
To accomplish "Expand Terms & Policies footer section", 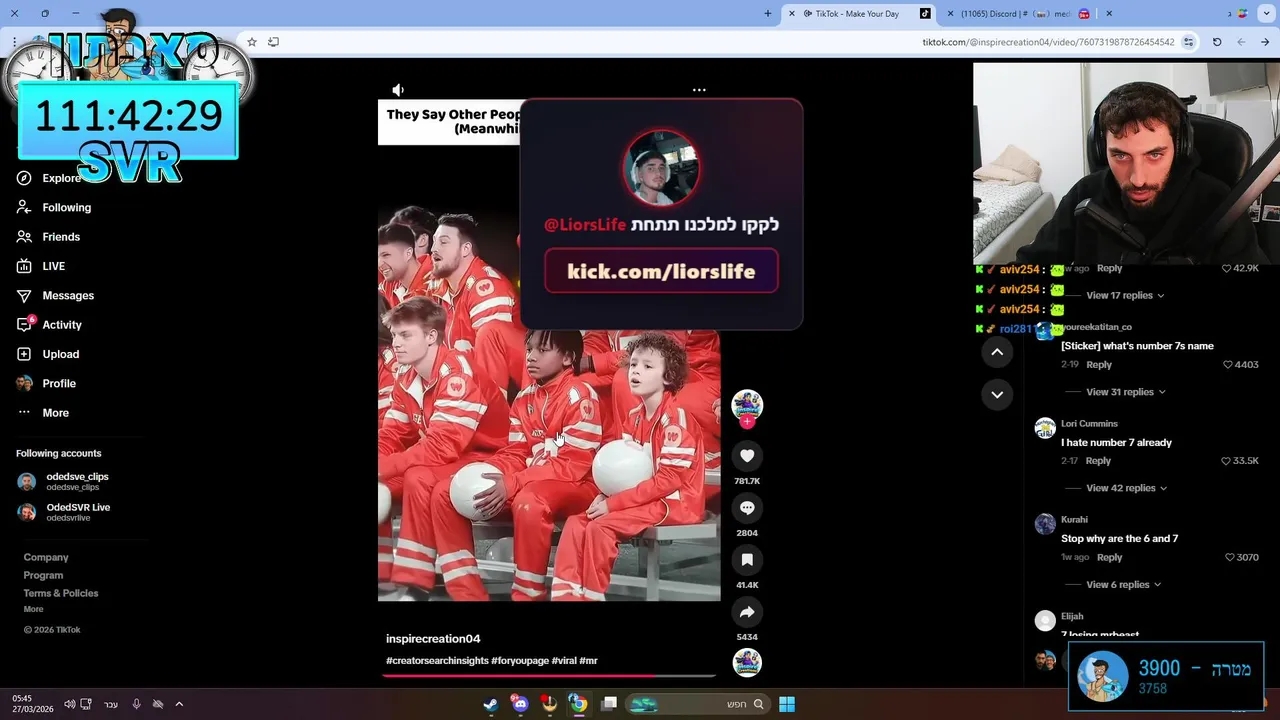I will coord(61,594).
